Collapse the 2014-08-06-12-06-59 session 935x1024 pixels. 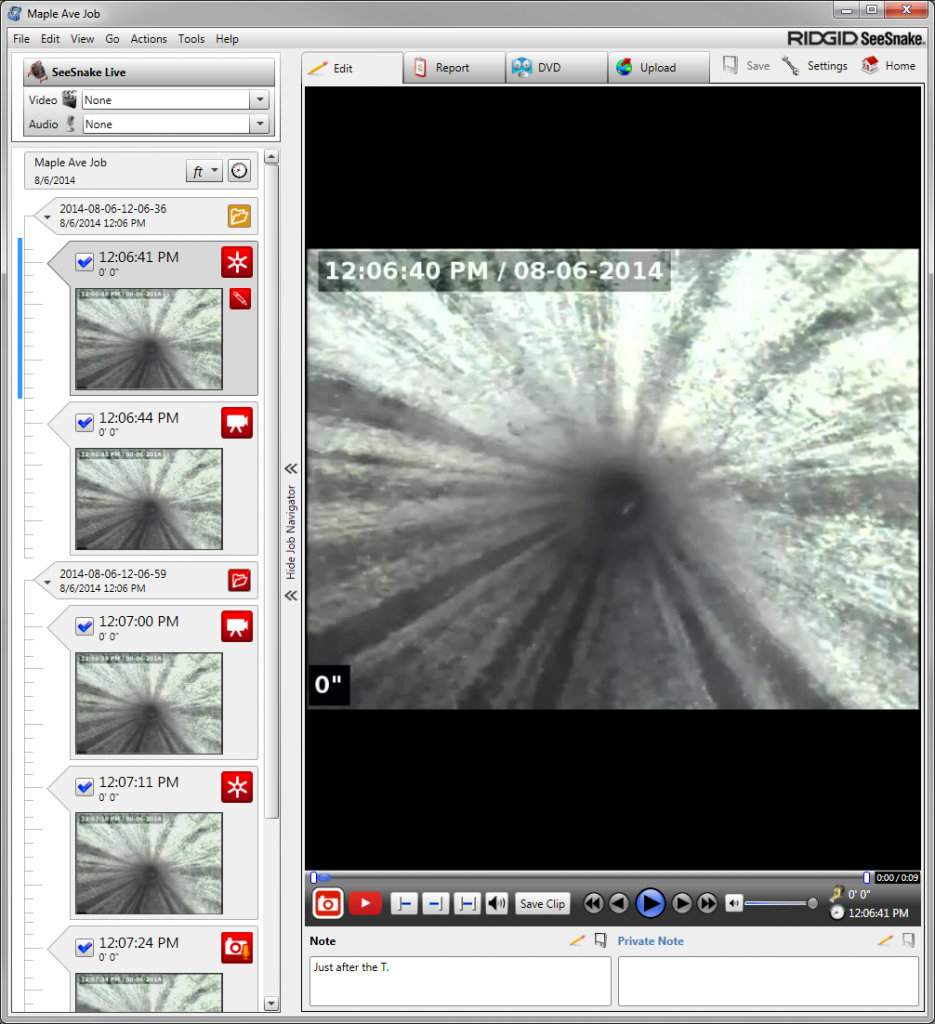(47, 581)
